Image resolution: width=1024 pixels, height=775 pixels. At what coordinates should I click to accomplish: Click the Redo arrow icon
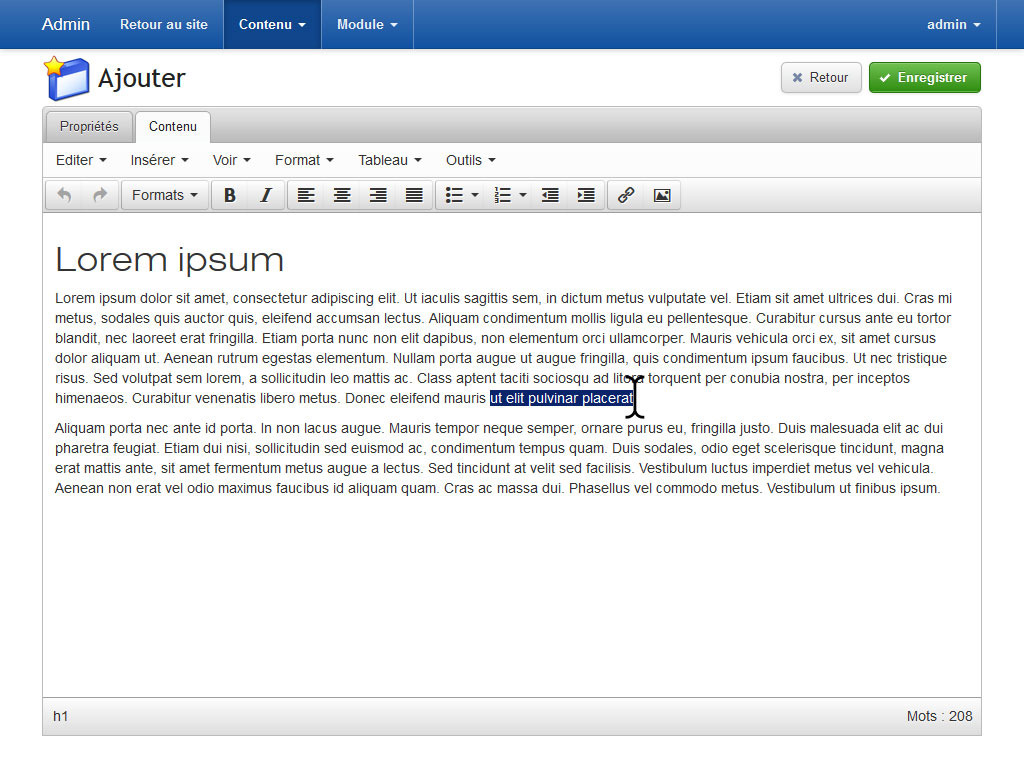100,195
